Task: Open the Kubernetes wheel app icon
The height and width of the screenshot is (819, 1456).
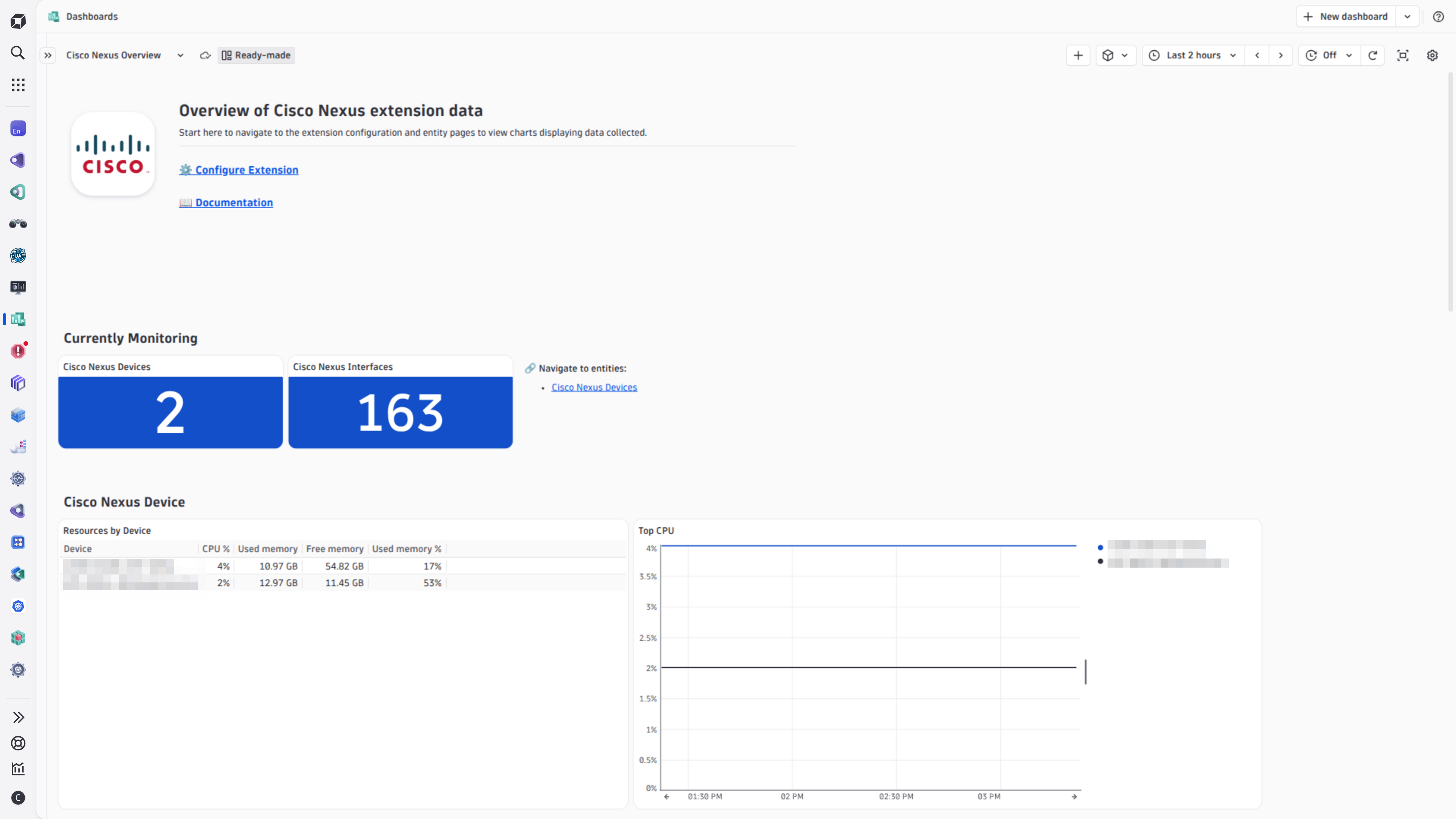Action: point(18,607)
